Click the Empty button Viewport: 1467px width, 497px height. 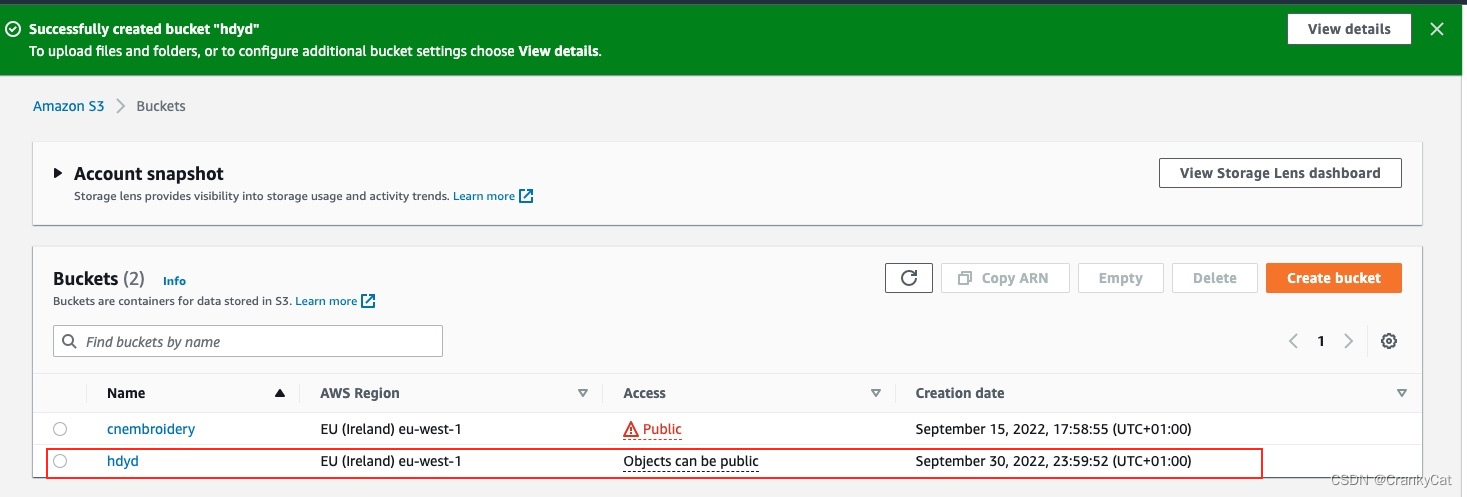pyautogui.click(x=1120, y=278)
